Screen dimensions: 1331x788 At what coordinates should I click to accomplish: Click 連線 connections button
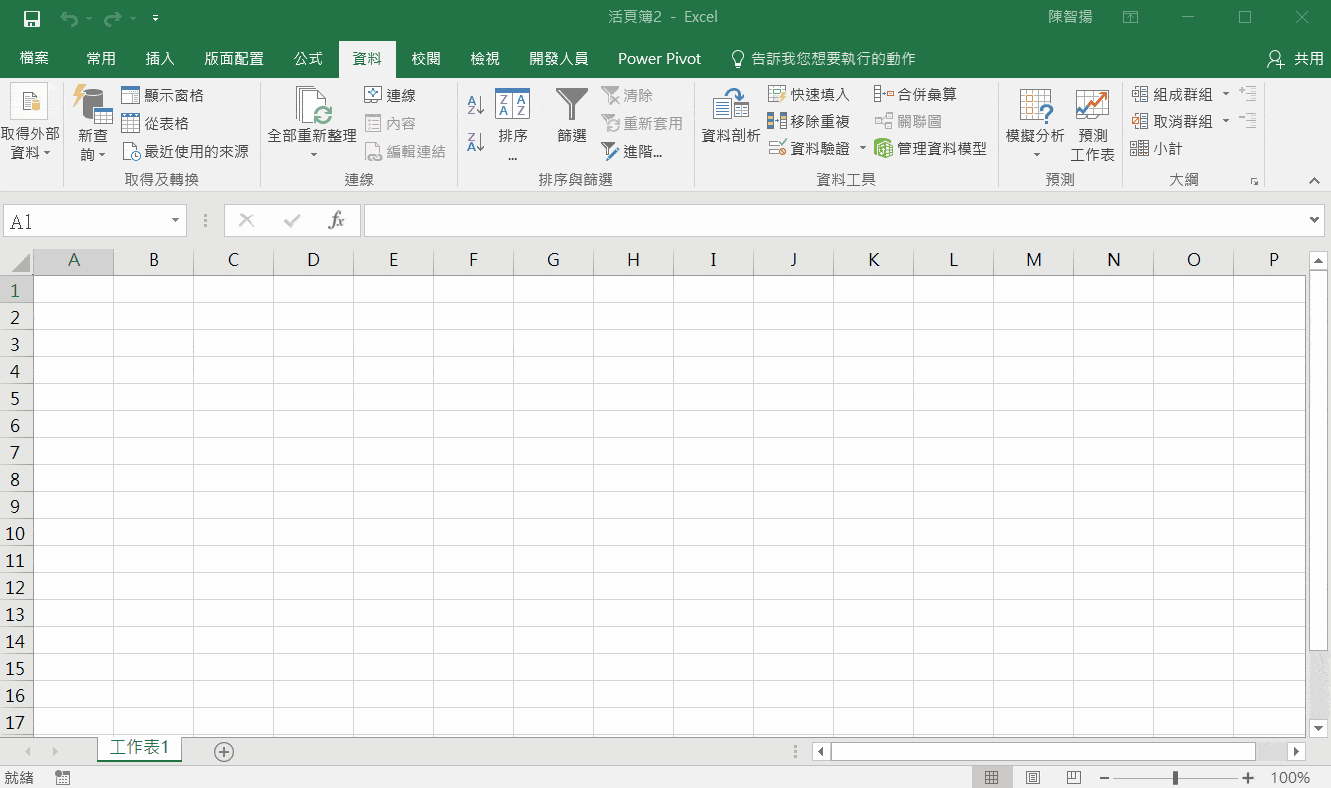pyautogui.click(x=390, y=95)
